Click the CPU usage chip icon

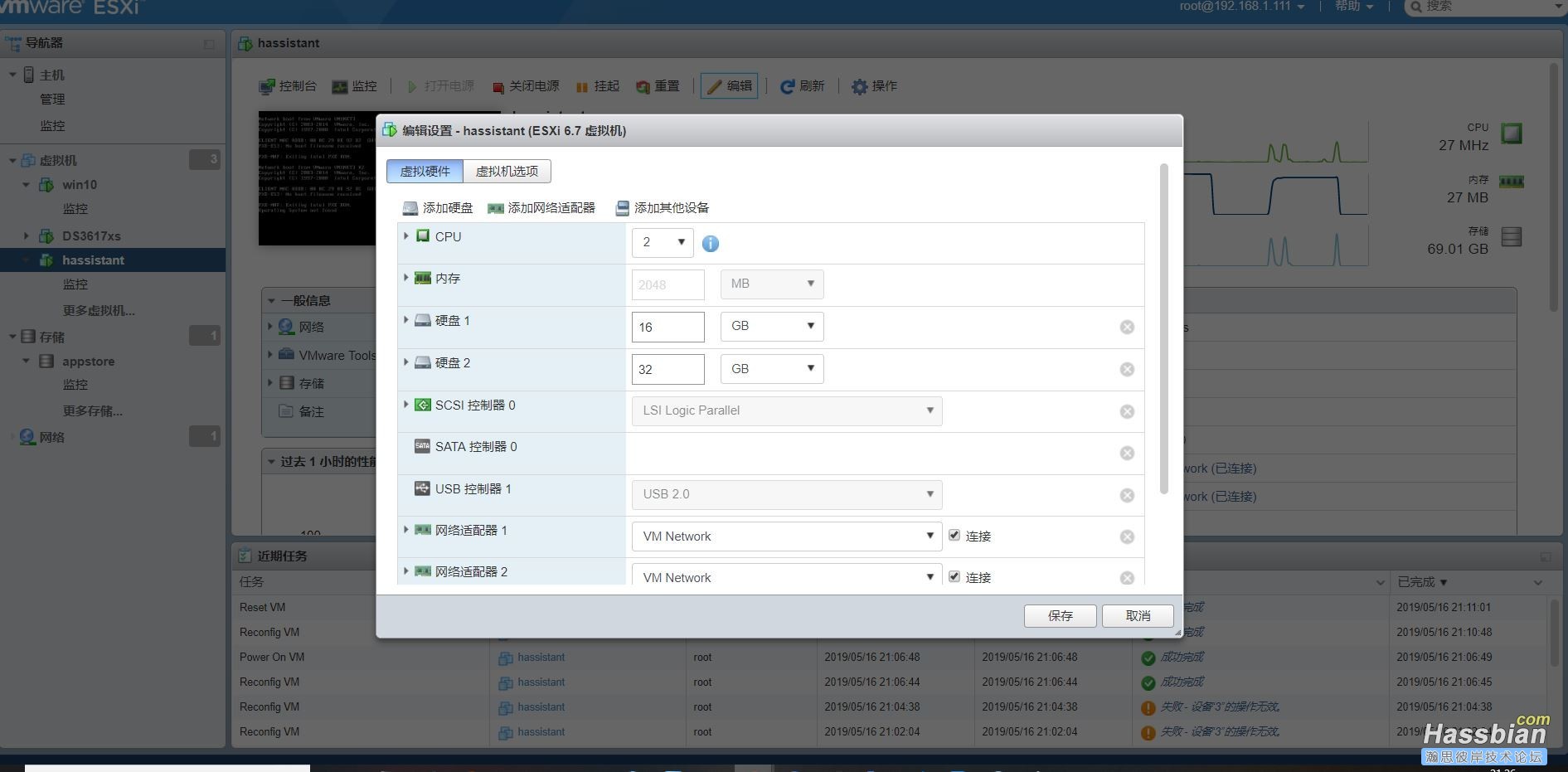coord(1512,134)
